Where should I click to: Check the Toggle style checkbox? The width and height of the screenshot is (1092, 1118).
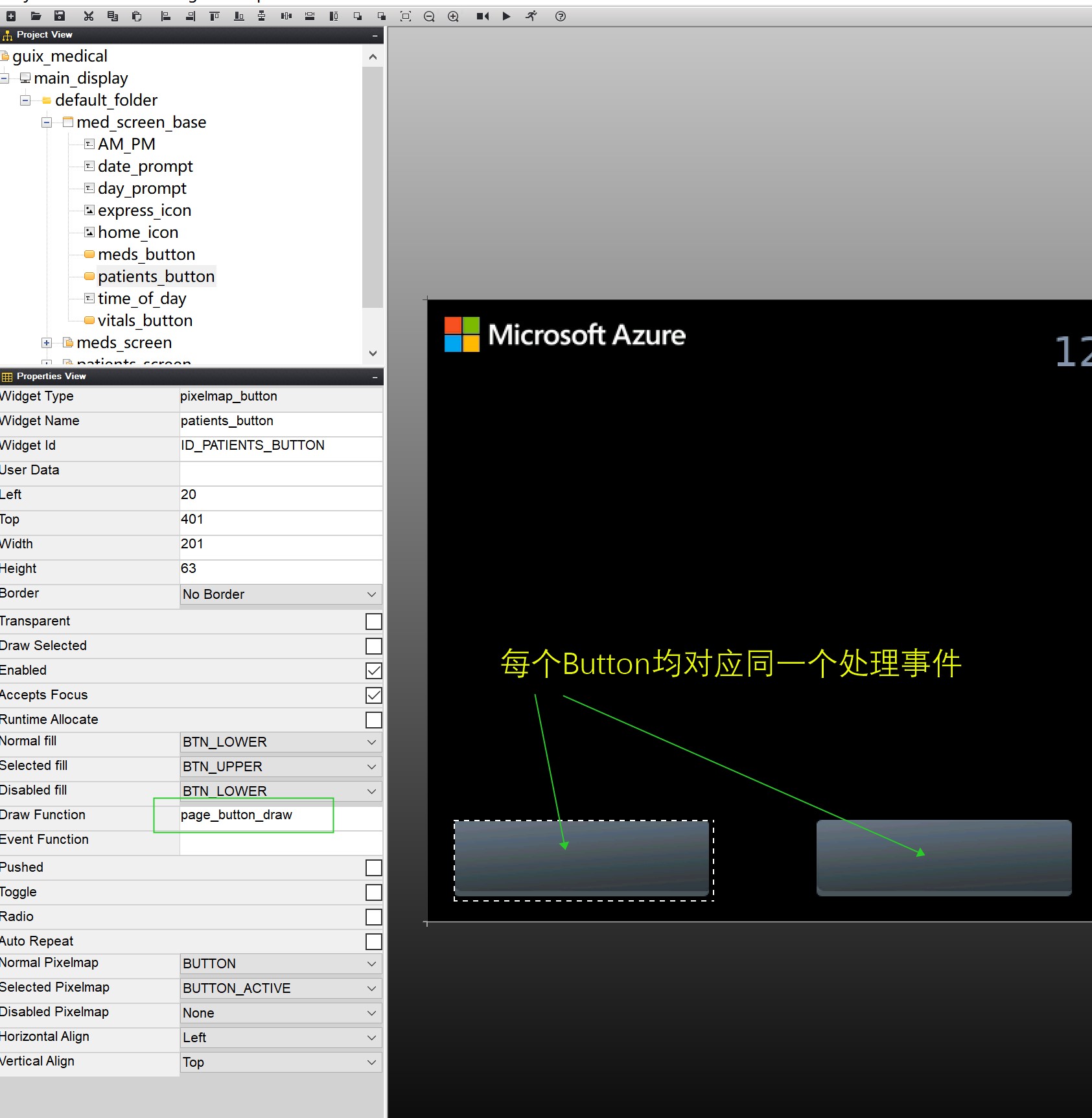point(374,892)
